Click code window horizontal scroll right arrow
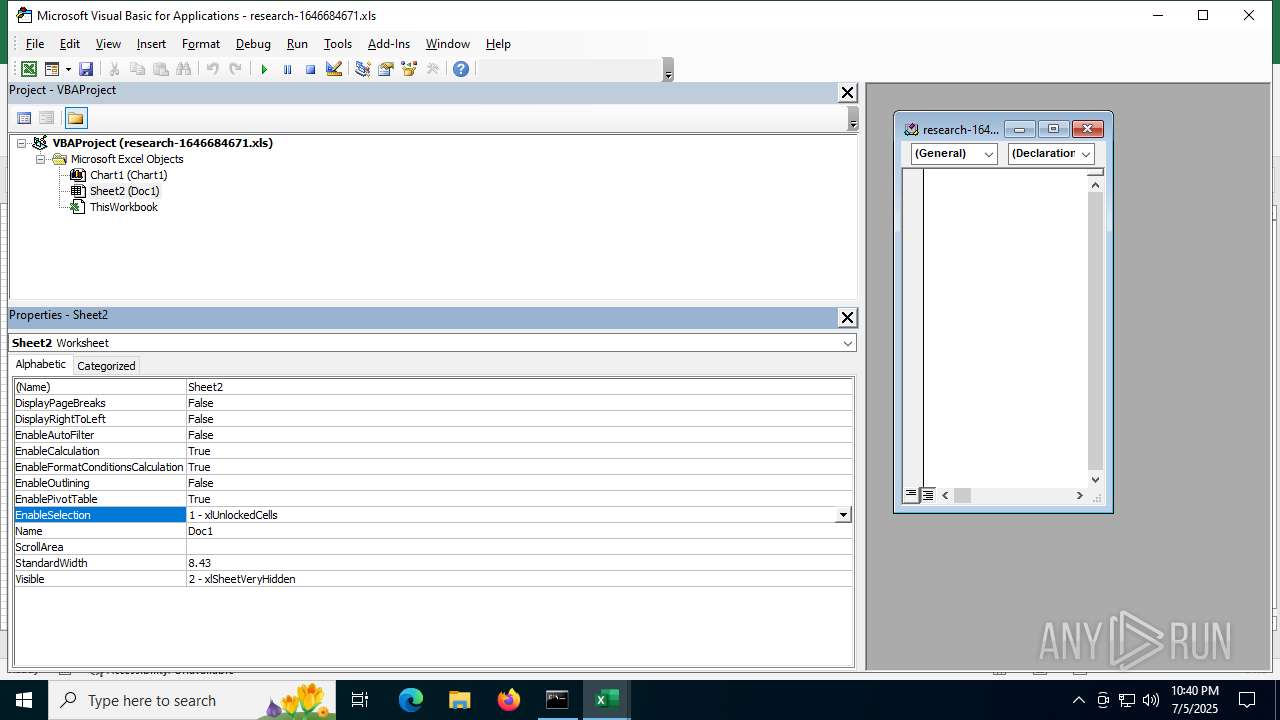Screen dimensions: 1280x720 1079,495
